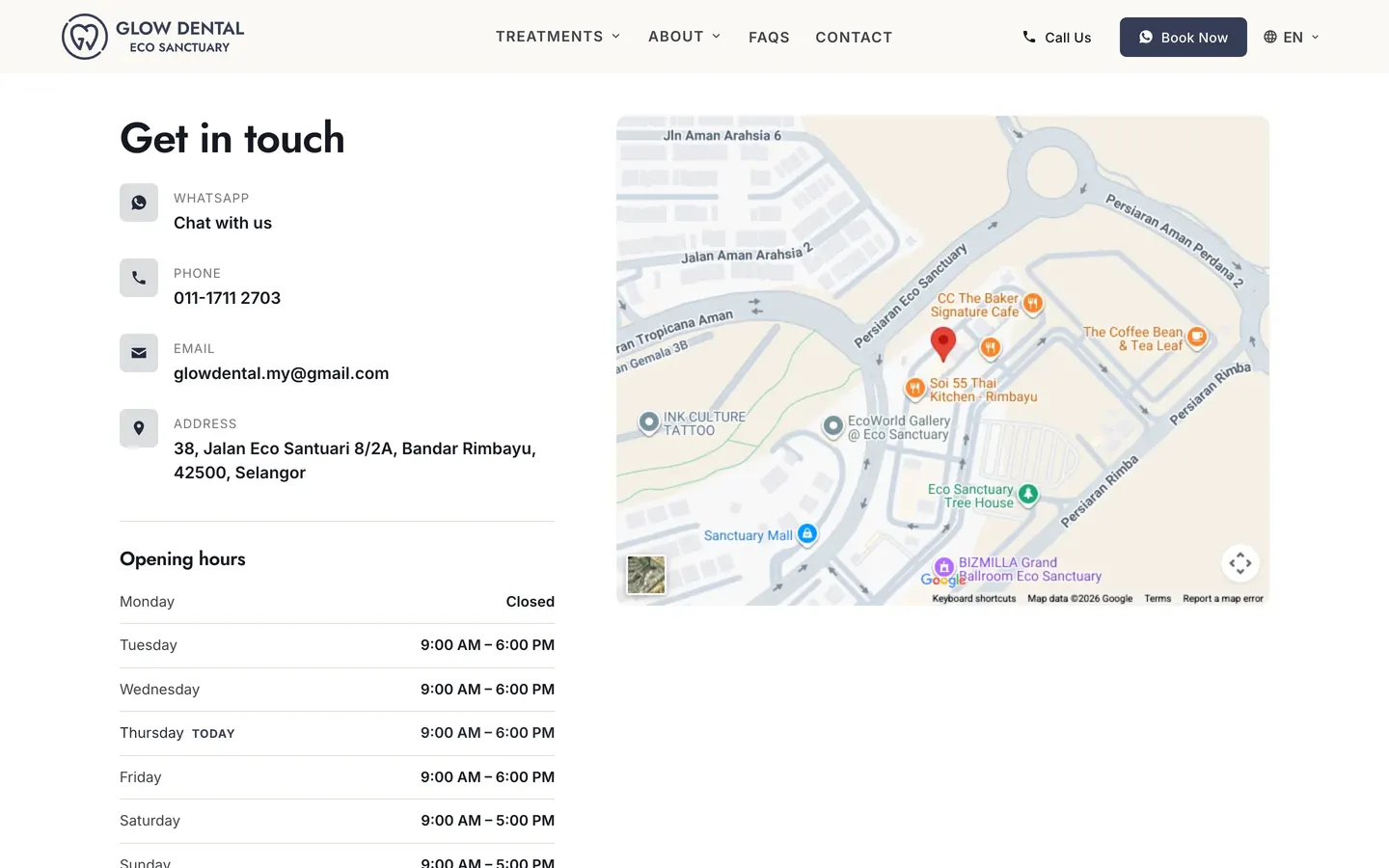Open map camera controls button
This screenshot has height=868, width=1389.
1240,563
